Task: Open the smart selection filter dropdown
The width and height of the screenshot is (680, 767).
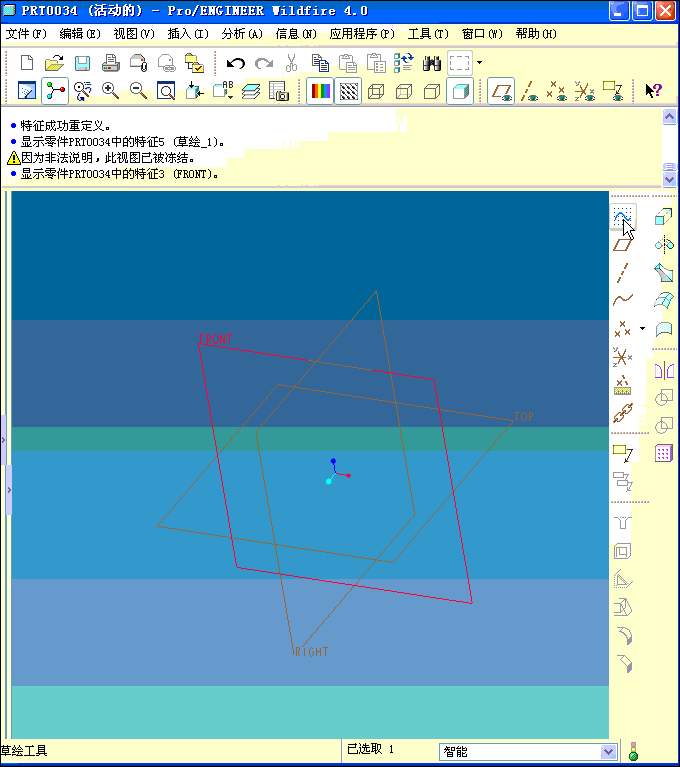Action: 608,751
